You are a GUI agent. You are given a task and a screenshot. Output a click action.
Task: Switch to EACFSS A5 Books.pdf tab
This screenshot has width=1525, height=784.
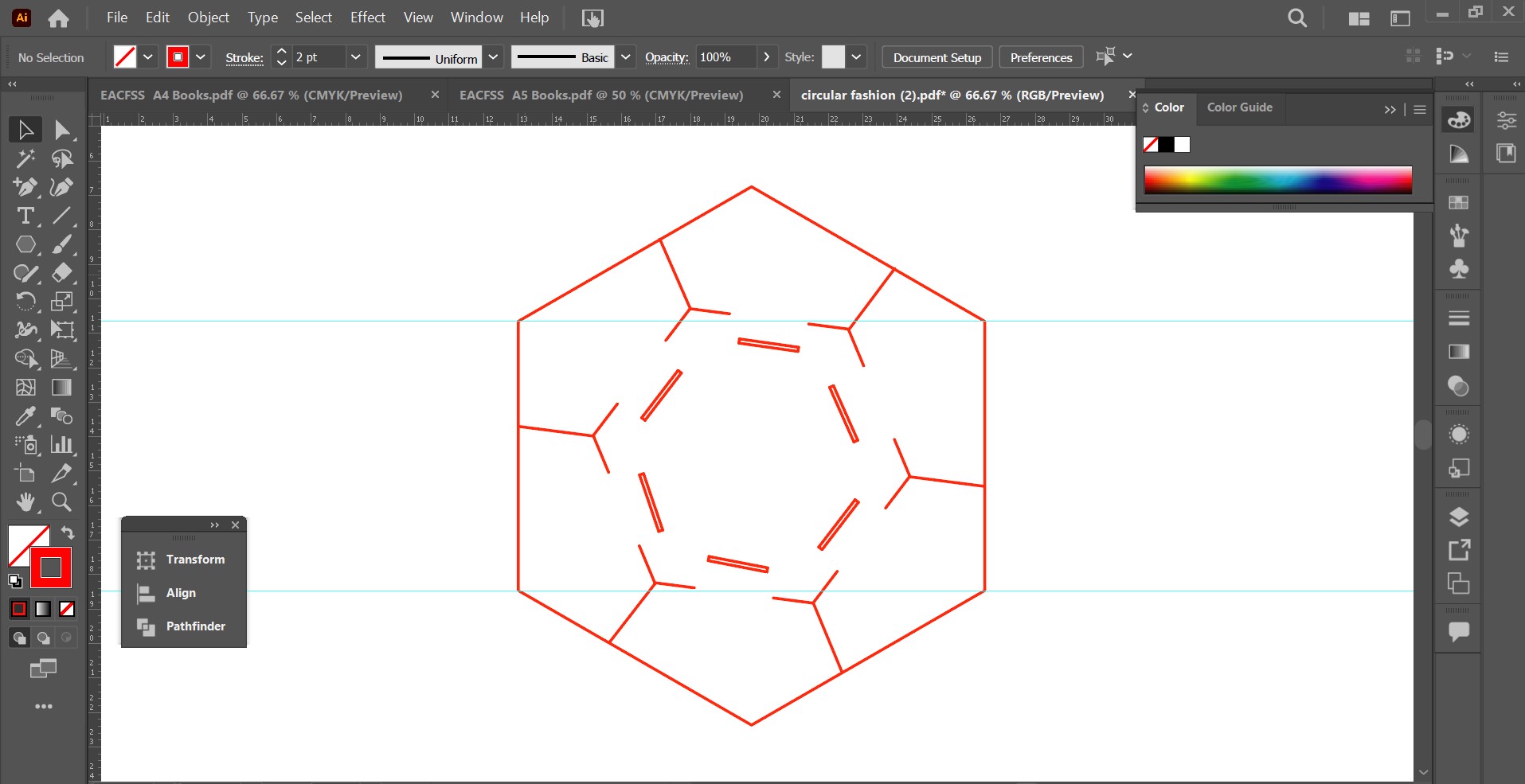pos(601,95)
